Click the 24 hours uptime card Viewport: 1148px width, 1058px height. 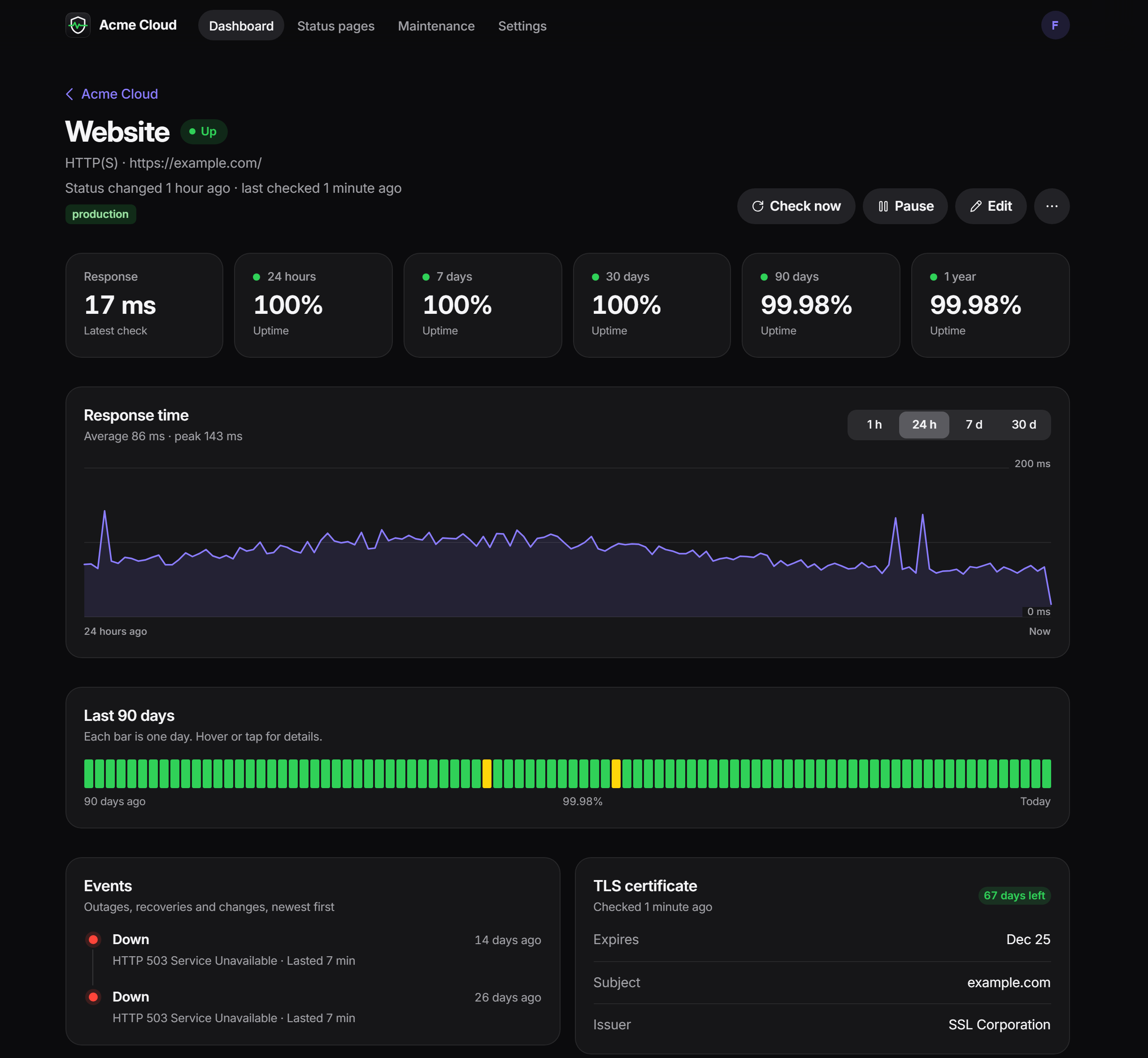pyautogui.click(x=313, y=305)
